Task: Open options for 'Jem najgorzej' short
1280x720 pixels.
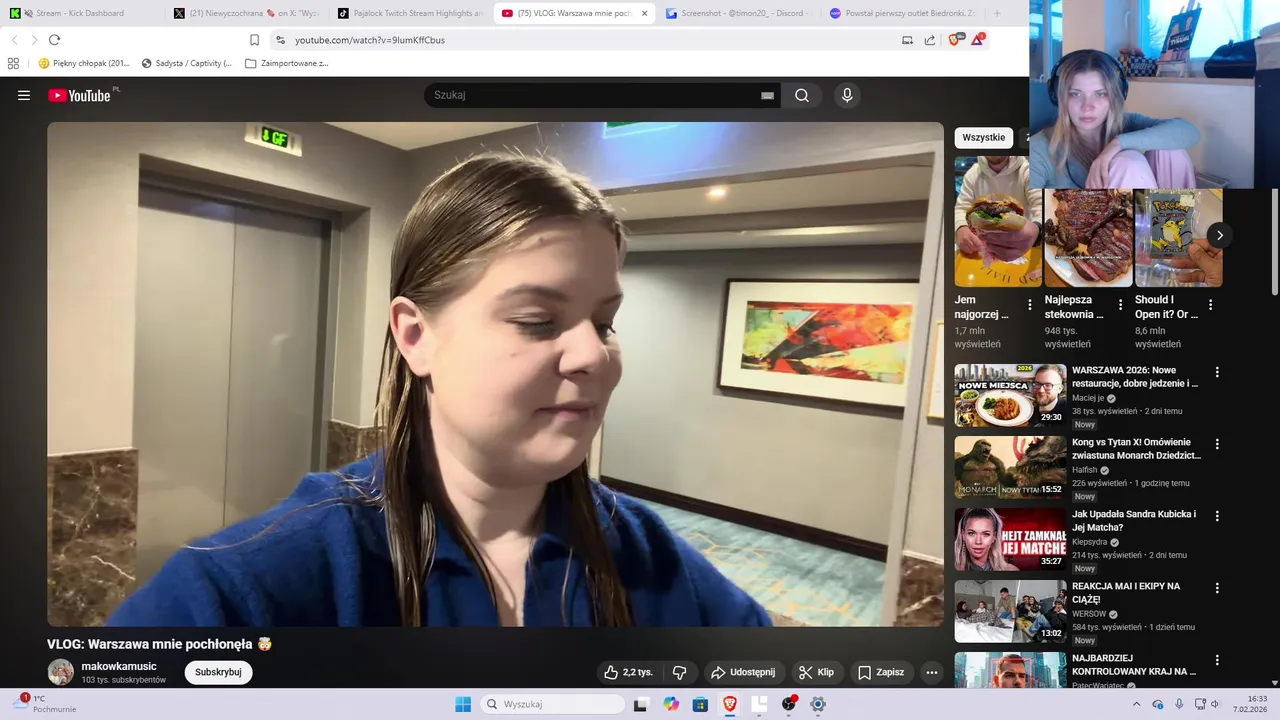Action: pyautogui.click(x=1030, y=305)
